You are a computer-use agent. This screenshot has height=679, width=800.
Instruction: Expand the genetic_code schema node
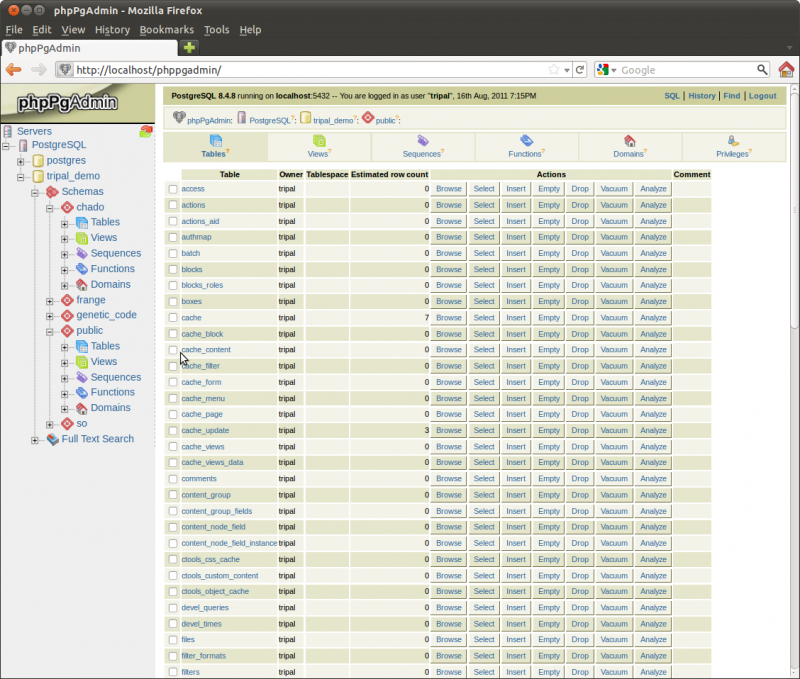point(49,316)
